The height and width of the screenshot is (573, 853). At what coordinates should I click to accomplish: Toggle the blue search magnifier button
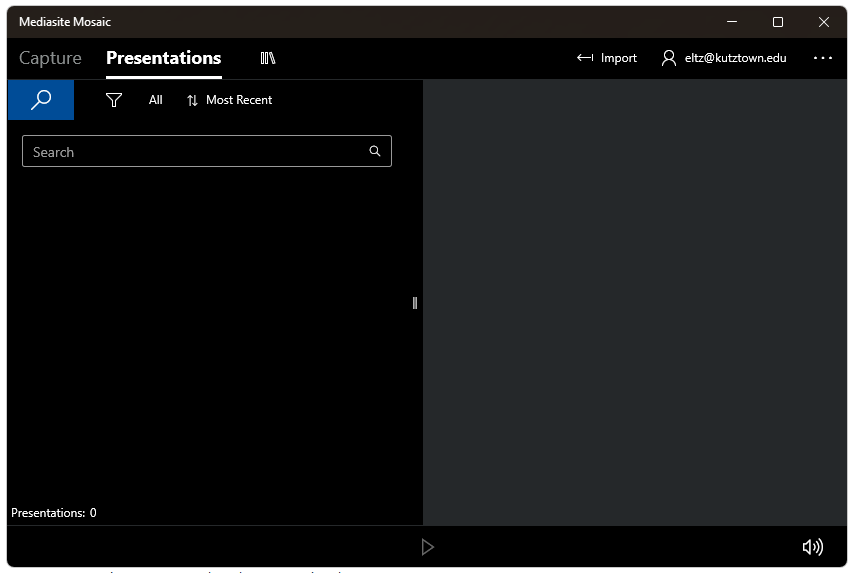(41, 100)
